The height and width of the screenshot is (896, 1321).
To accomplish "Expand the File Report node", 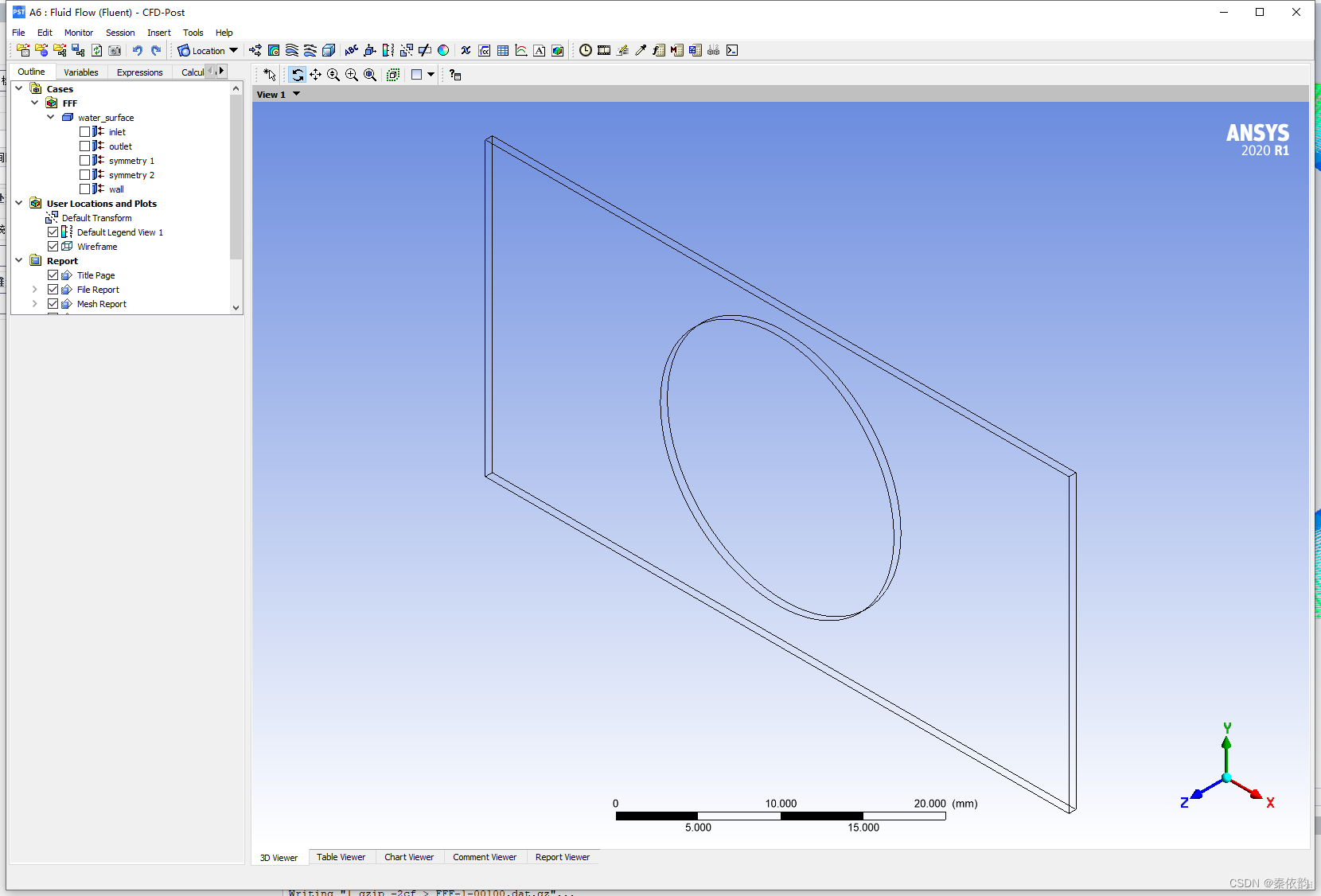I will (35, 290).
